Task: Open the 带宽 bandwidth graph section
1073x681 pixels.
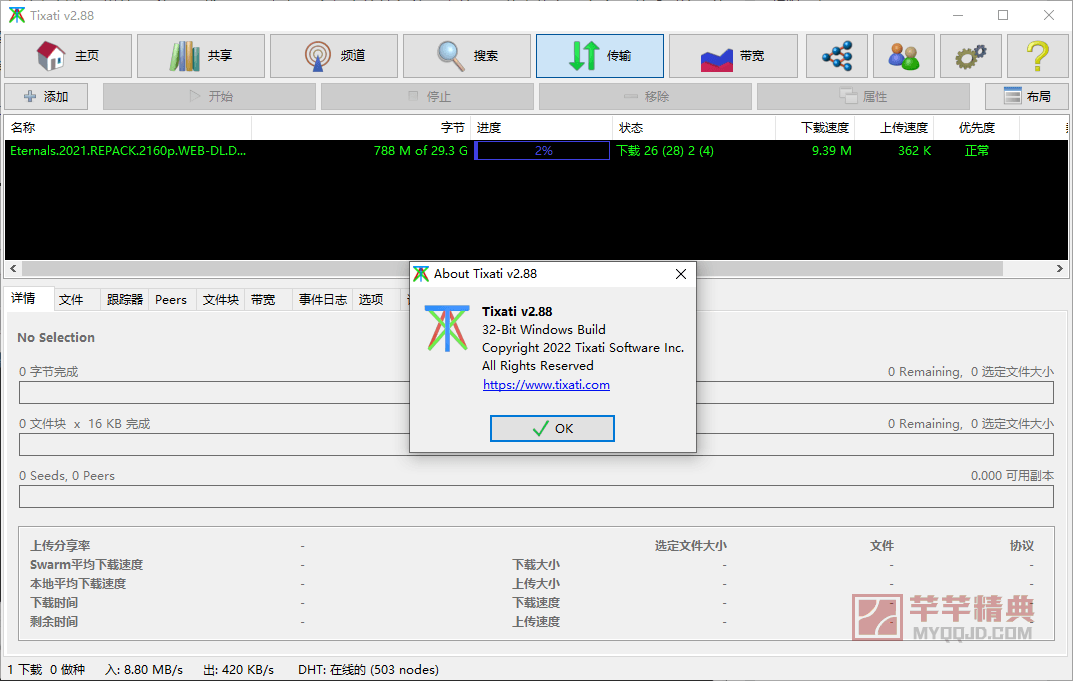Action: [x=733, y=56]
